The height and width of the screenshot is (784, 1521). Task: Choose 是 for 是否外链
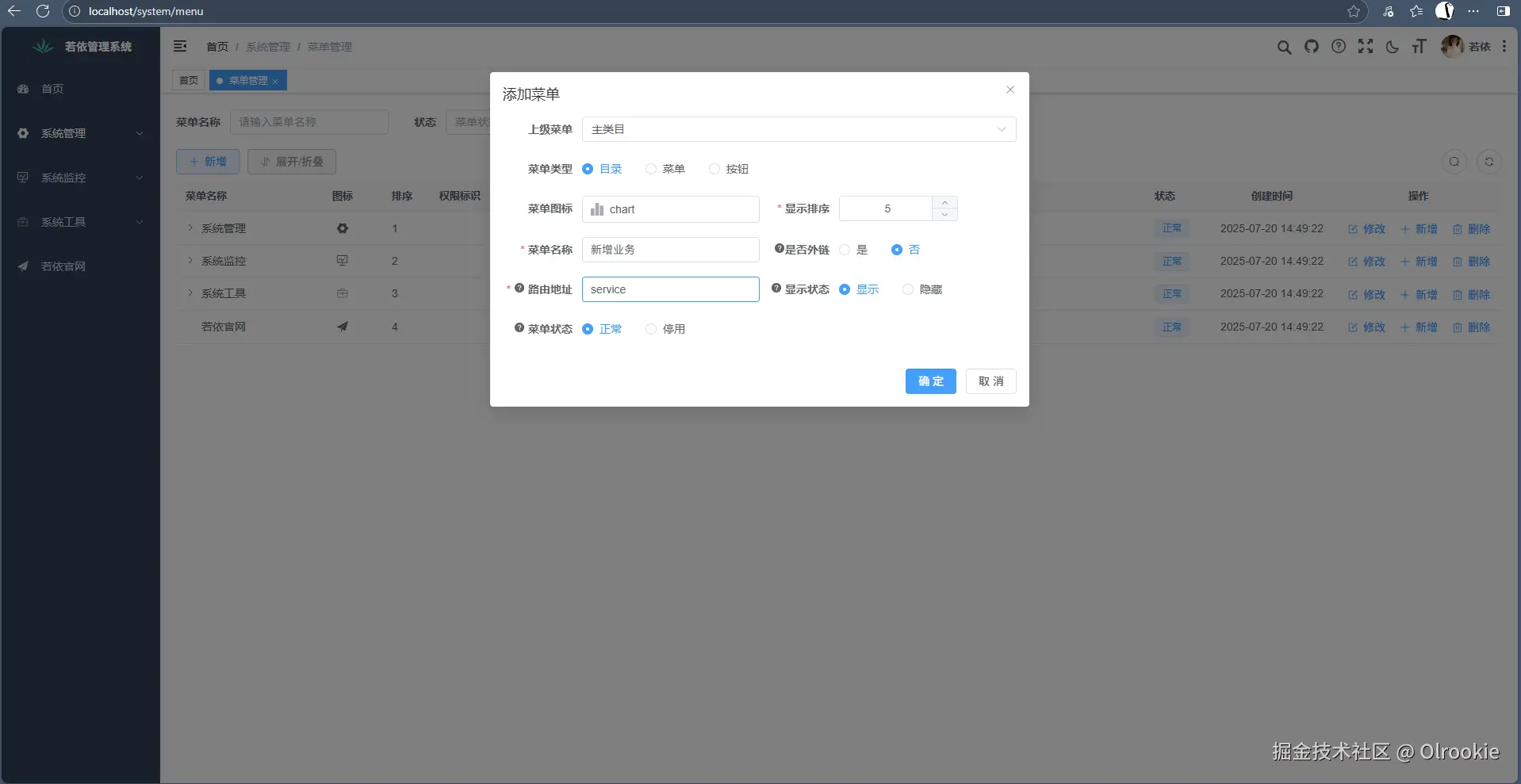[x=853, y=250]
